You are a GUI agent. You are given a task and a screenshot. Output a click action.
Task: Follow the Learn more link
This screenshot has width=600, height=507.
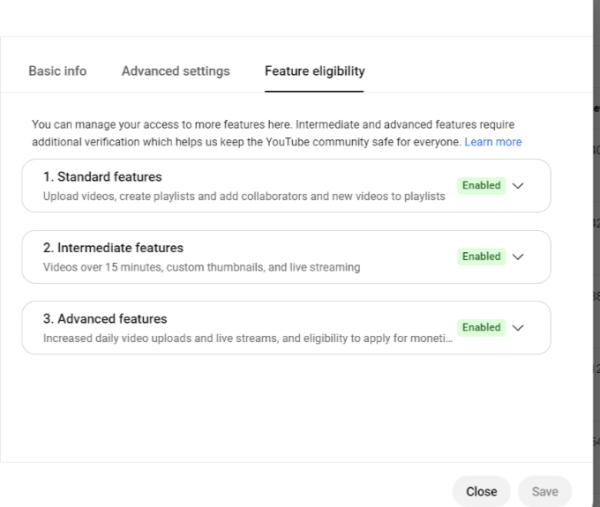[493, 142]
